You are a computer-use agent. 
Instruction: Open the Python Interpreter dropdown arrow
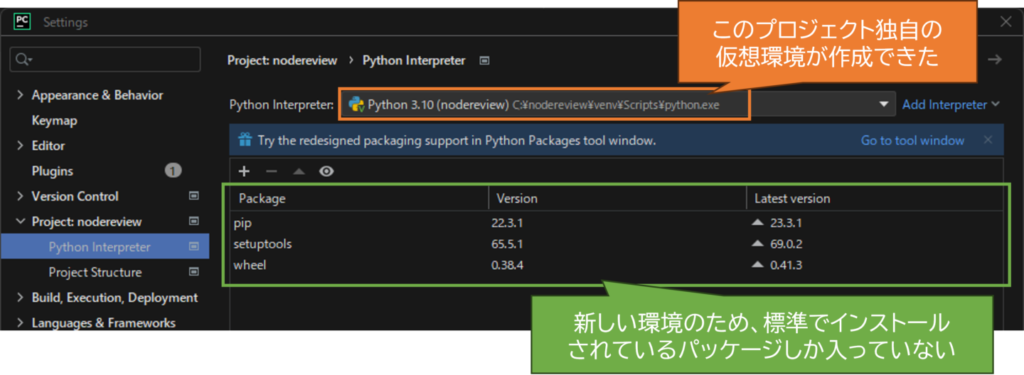pos(884,105)
